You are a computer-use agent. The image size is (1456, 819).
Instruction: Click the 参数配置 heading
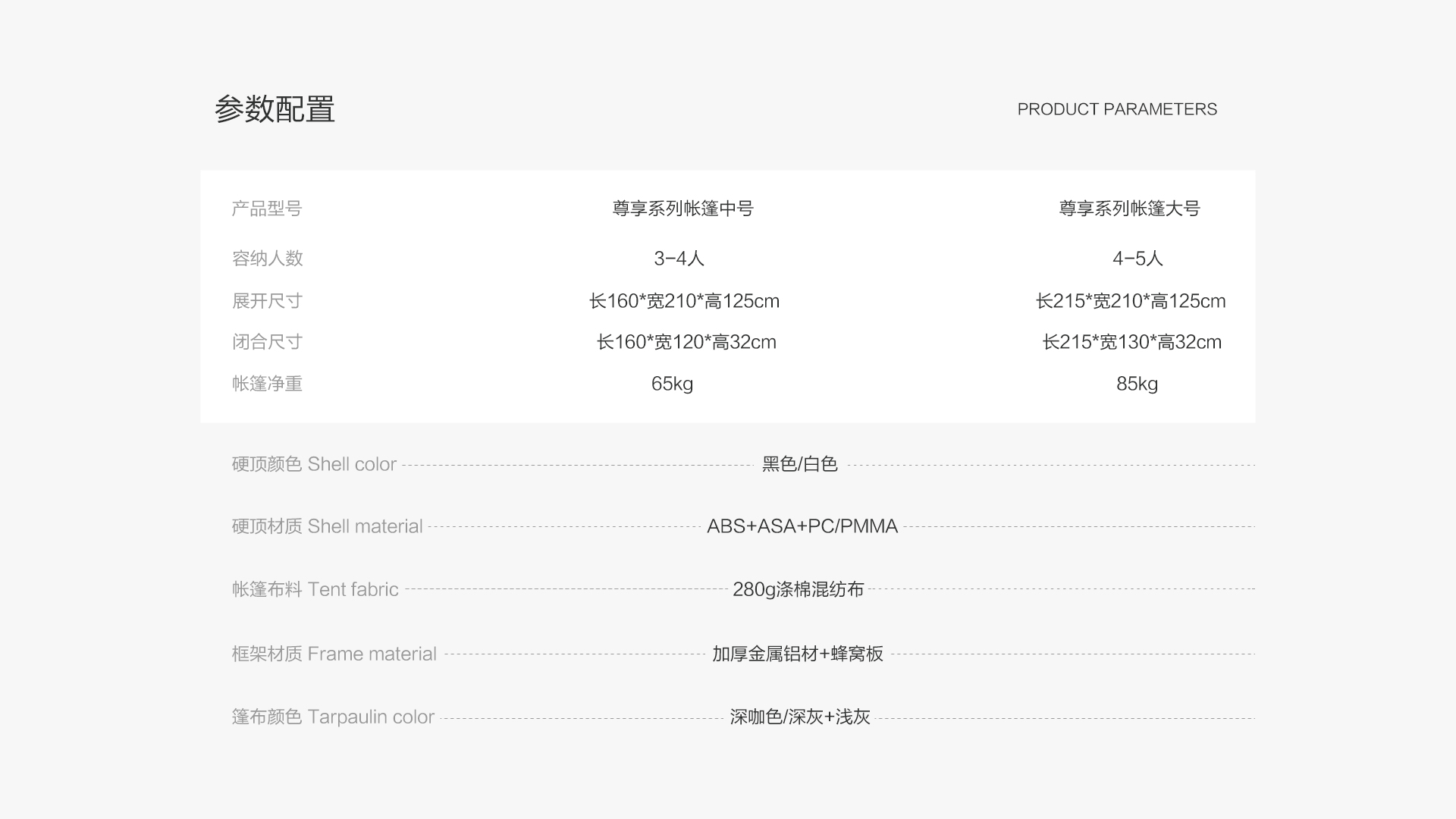(x=275, y=109)
